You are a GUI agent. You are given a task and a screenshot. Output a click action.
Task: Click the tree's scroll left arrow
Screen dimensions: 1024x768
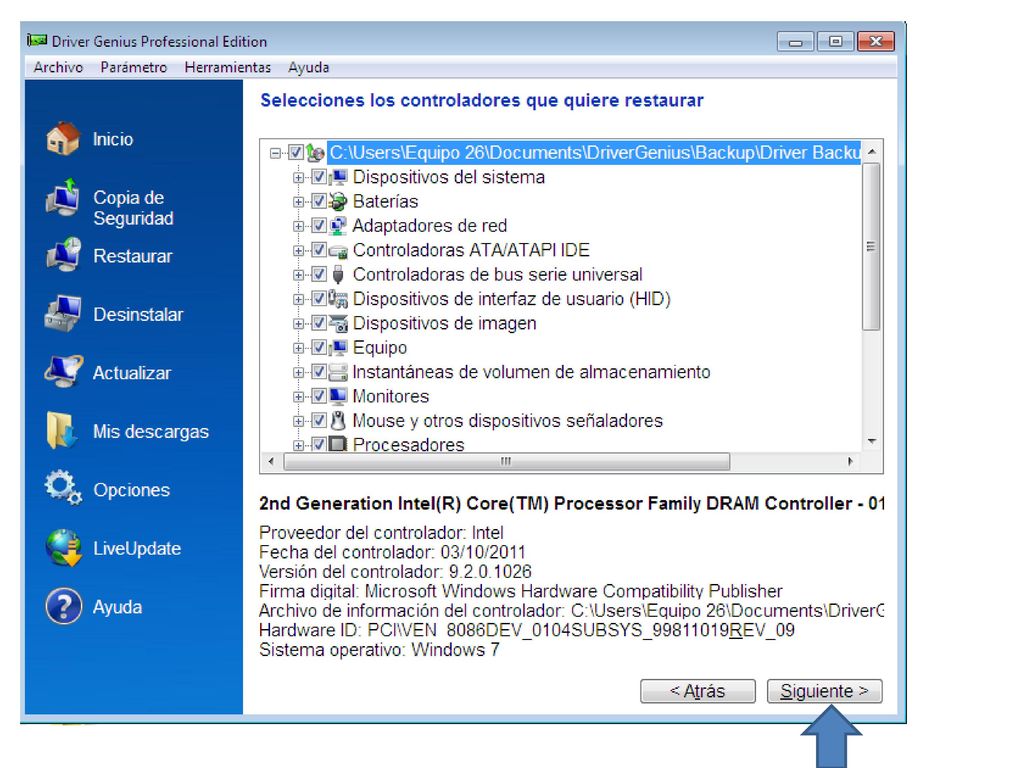[x=272, y=461]
